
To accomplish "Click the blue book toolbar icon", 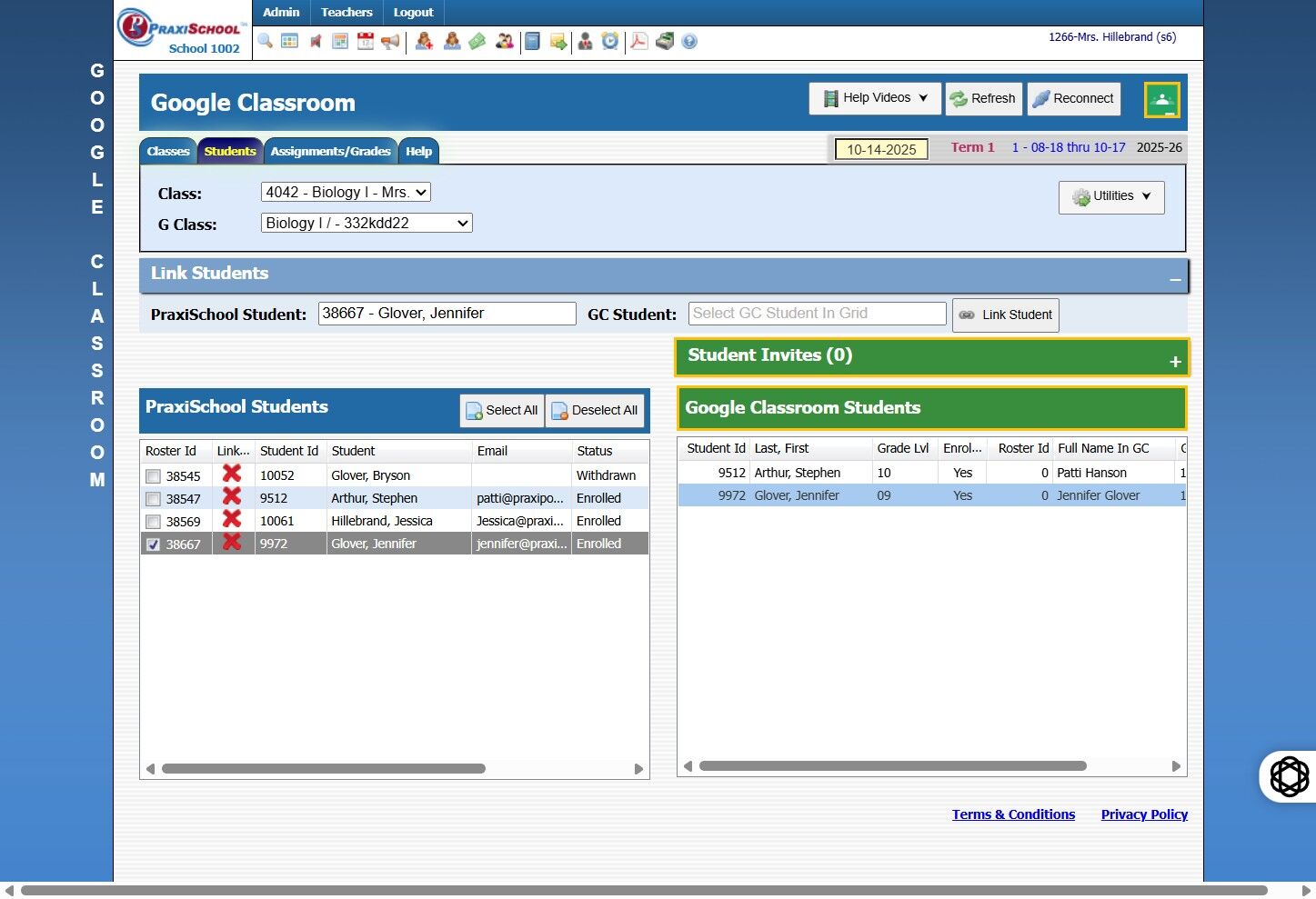I will (533, 41).
